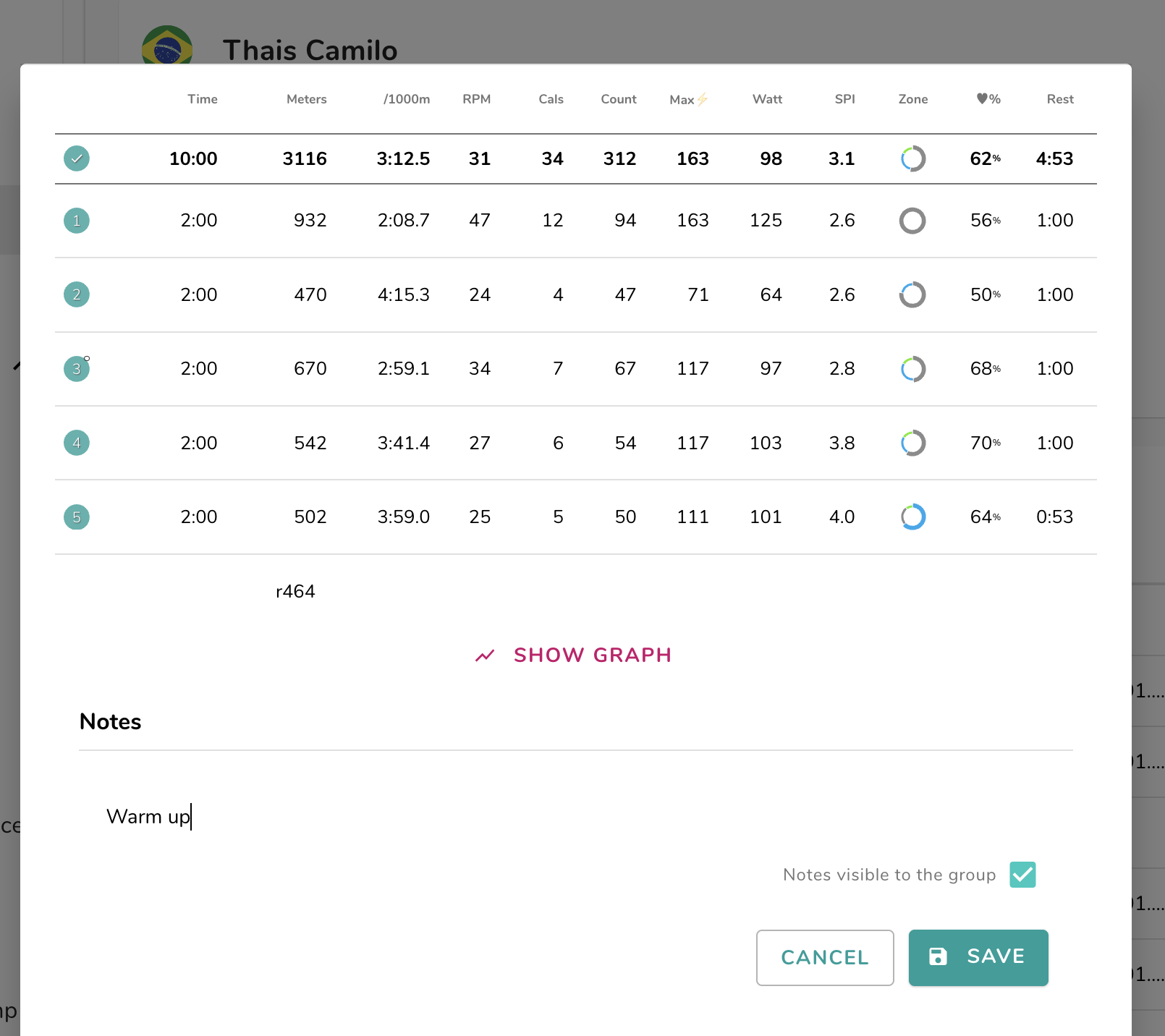1165x1036 pixels.
Task: Click the Time column header
Action: 203,99
